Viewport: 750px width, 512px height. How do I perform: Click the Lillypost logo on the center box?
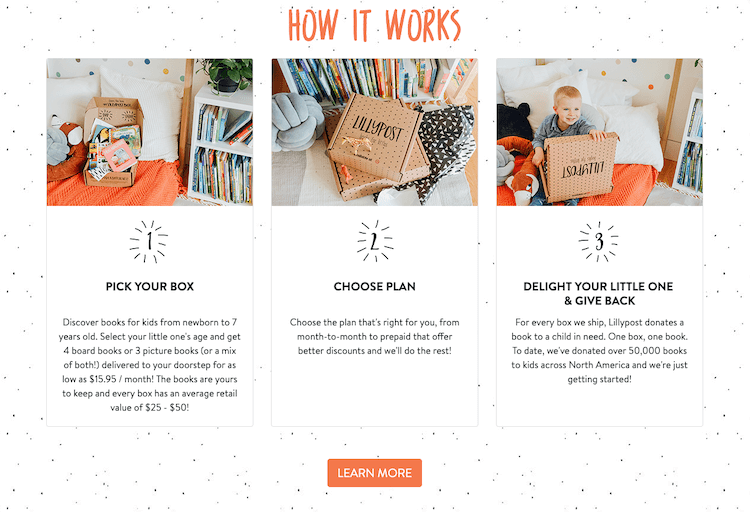(x=378, y=128)
